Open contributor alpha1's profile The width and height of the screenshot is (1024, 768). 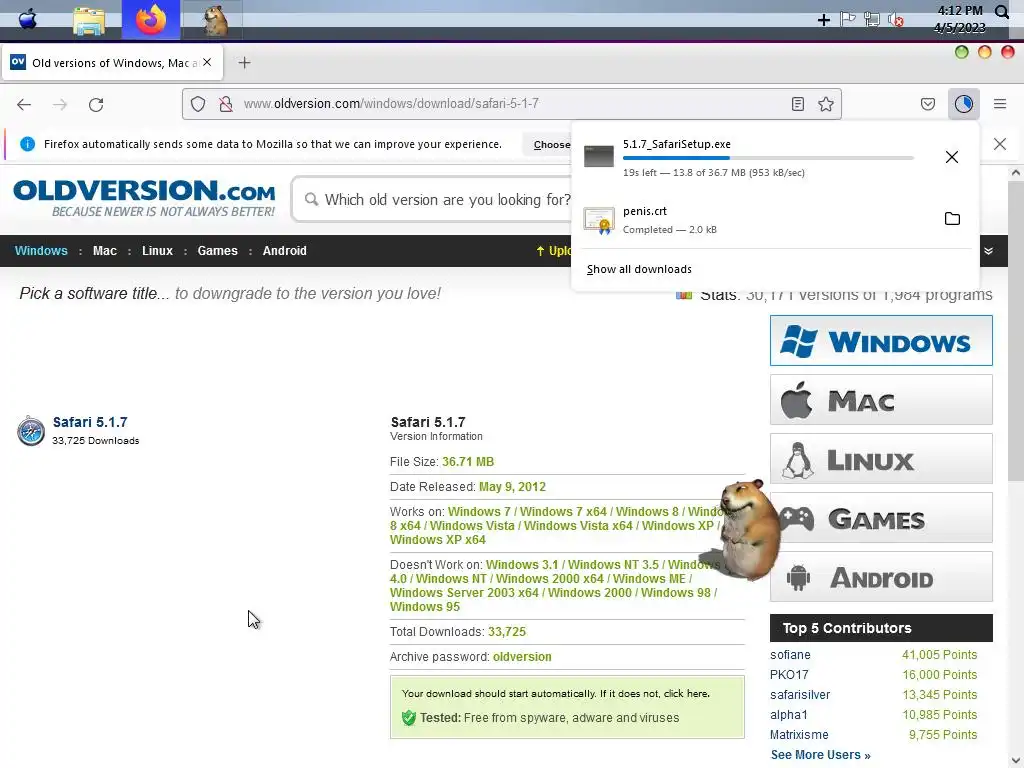(x=788, y=715)
